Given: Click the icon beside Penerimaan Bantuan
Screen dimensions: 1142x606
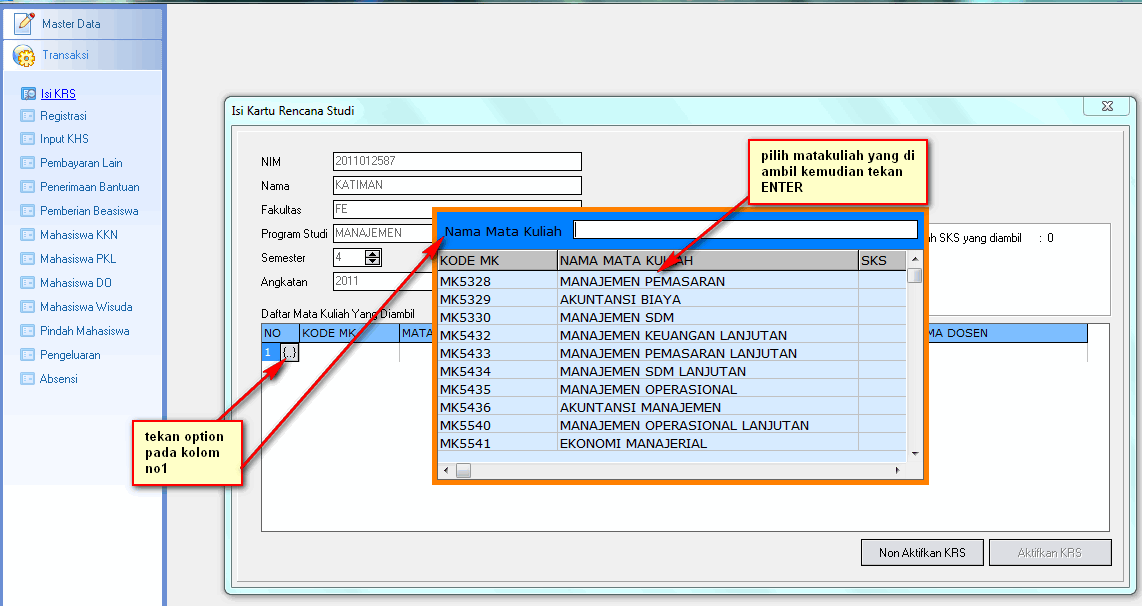Looking at the screenshot, I should (28, 187).
